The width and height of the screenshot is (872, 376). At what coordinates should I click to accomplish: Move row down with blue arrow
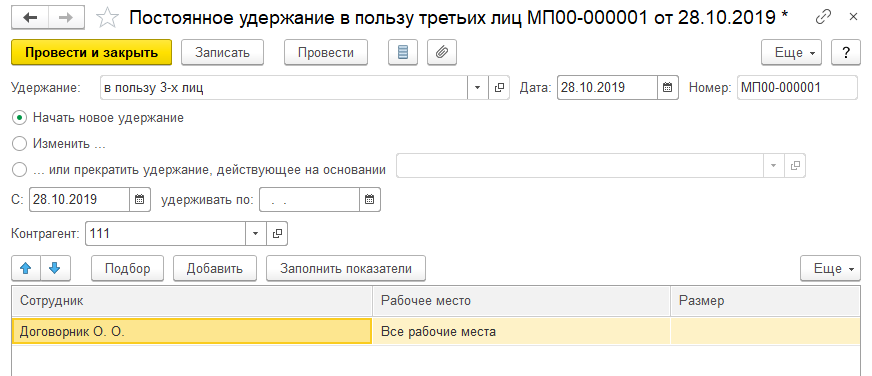[x=54, y=269]
